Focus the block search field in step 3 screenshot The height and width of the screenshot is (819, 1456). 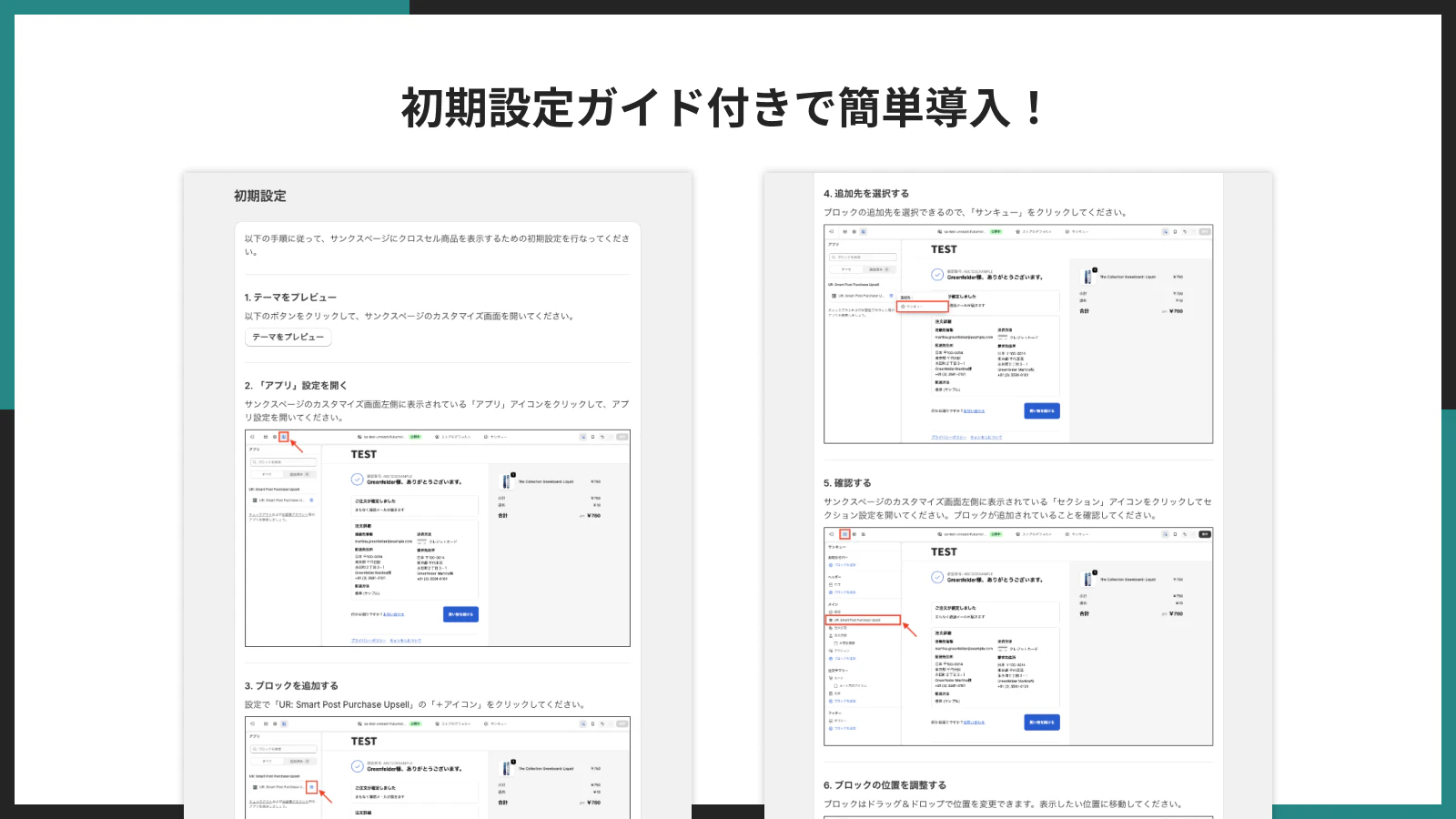284,750
